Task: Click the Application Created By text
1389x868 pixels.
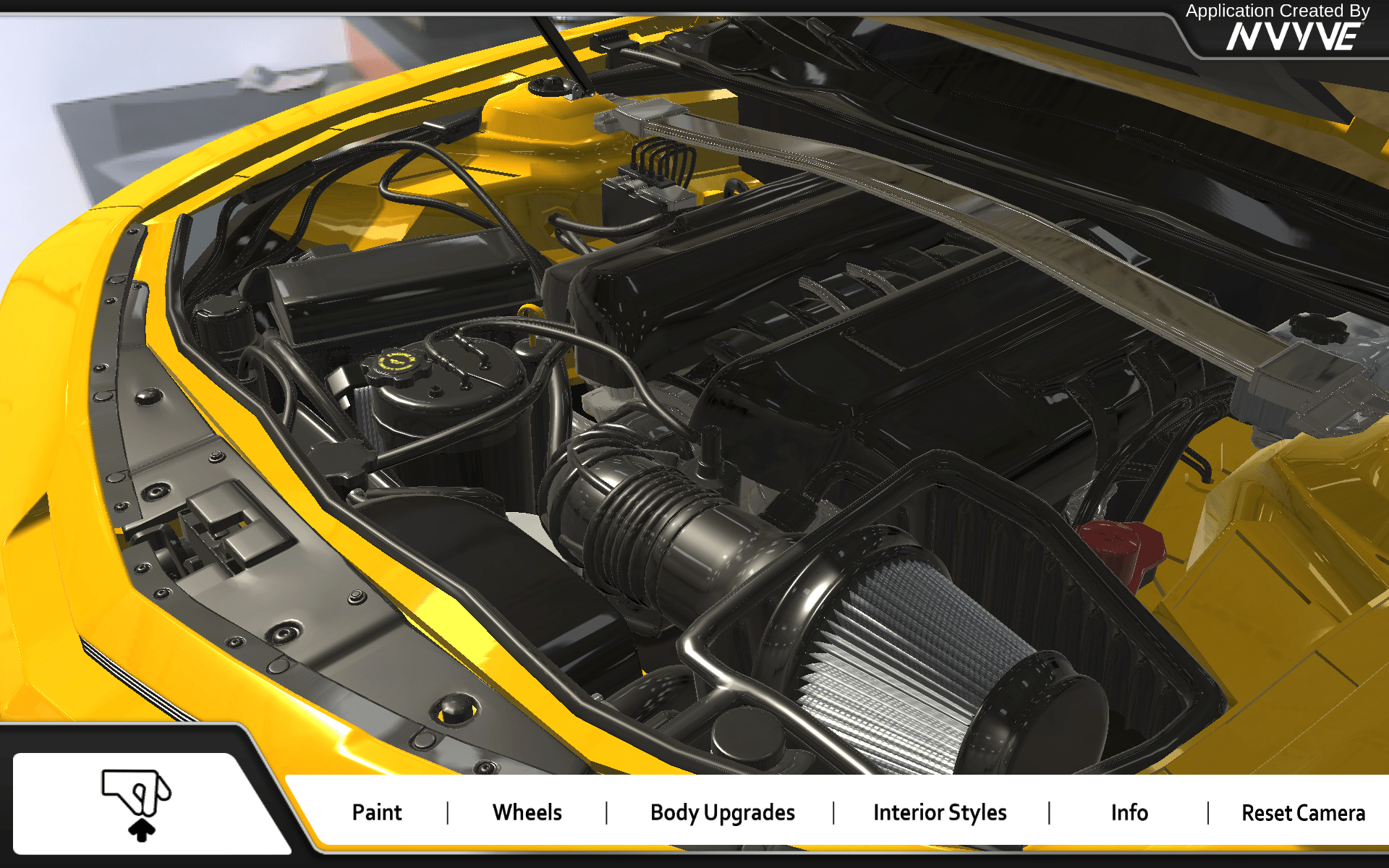Action: click(1278, 11)
